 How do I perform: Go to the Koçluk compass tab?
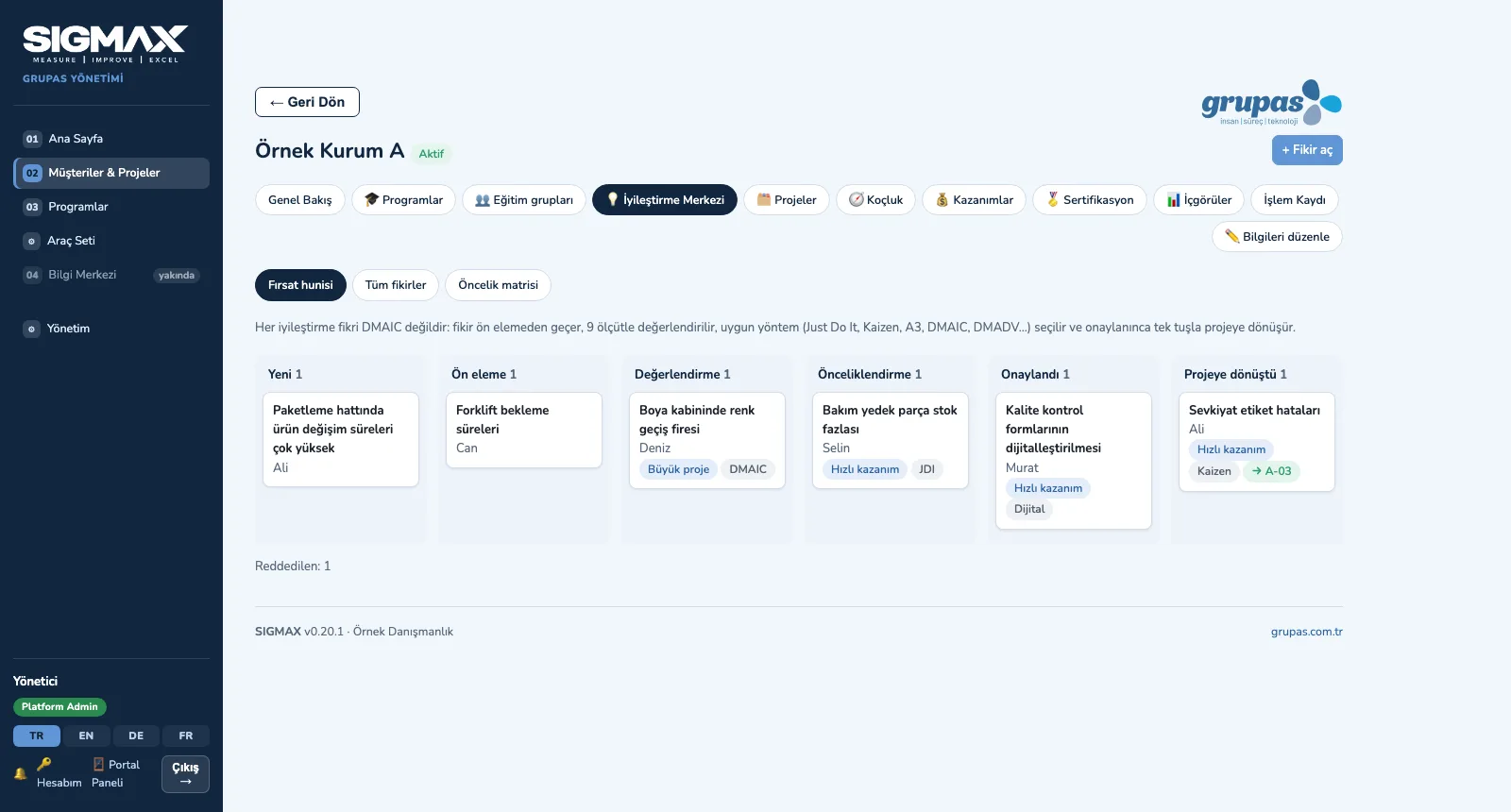pyautogui.click(x=875, y=200)
